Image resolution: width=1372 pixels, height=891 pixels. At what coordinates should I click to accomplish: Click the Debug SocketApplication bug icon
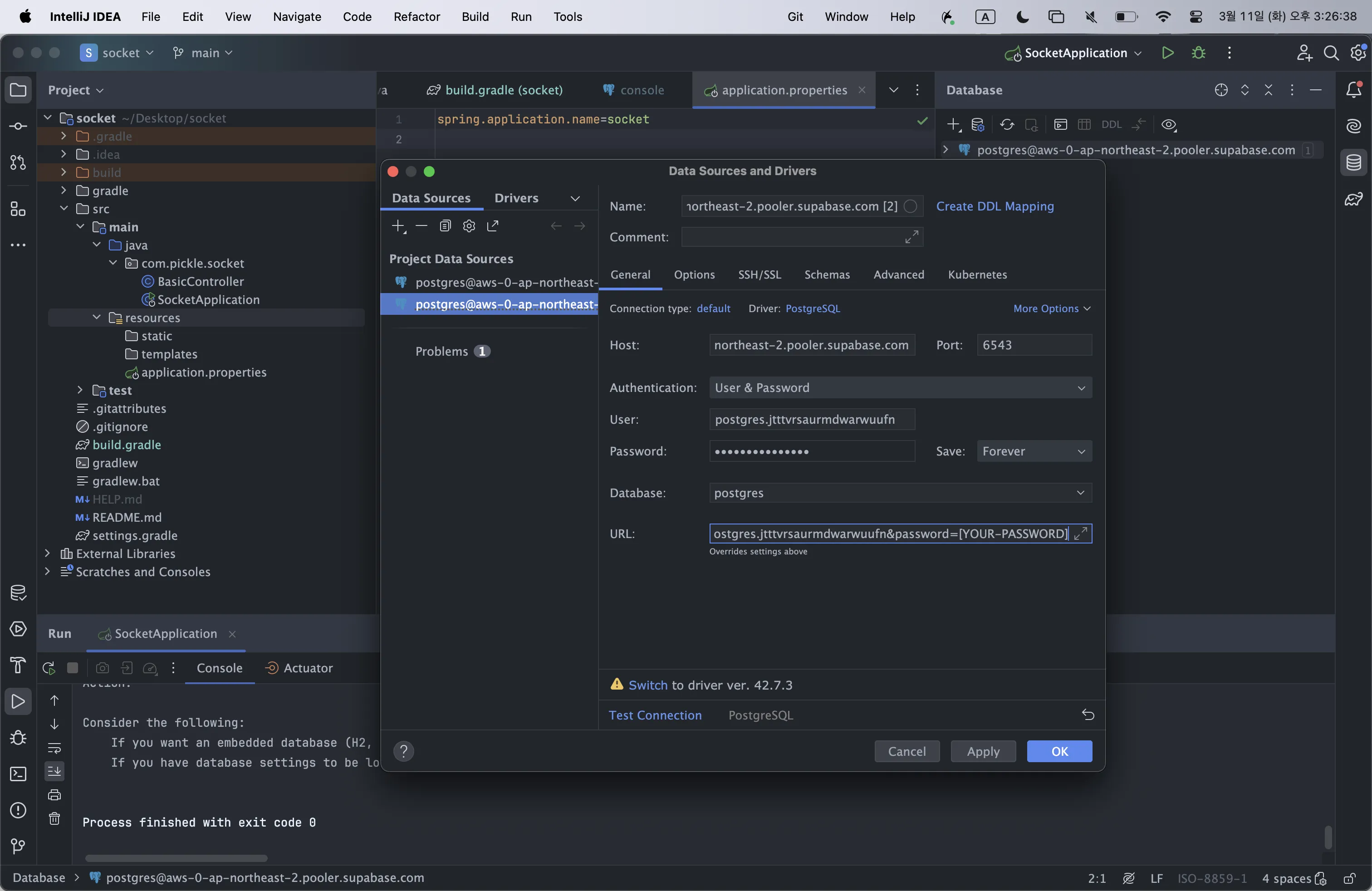pyautogui.click(x=1199, y=53)
